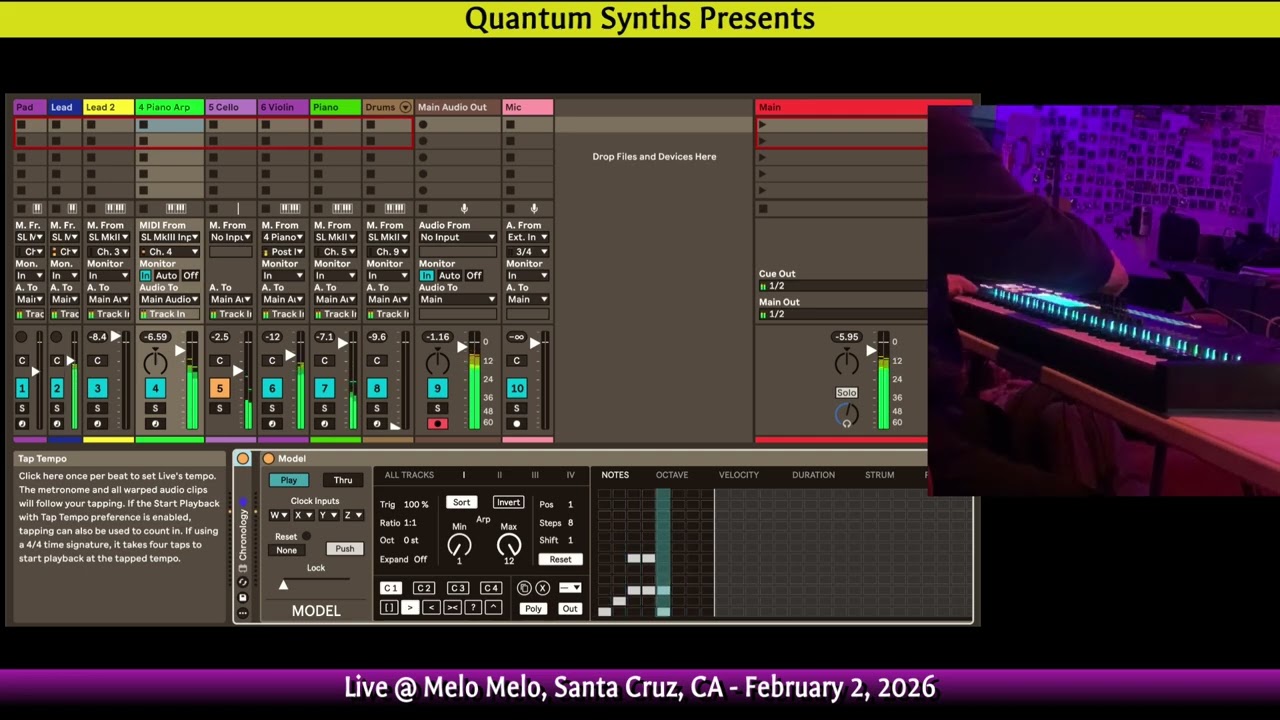
Task: Click the Invert button
Action: click(x=508, y=503)
